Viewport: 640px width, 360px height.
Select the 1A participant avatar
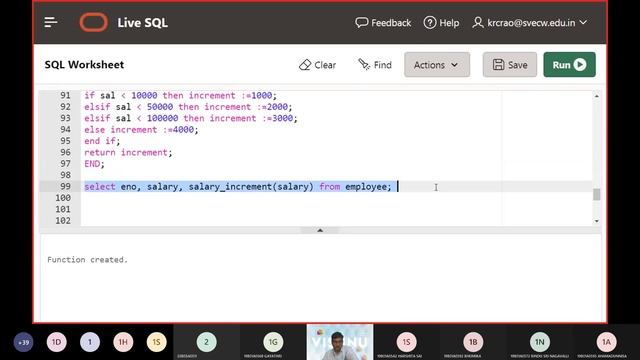607,342
